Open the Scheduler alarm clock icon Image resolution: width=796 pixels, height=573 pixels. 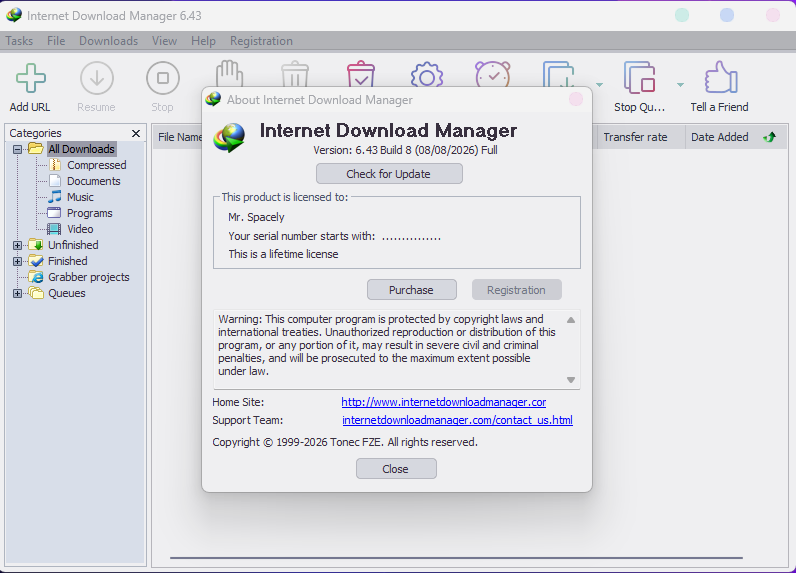492,74
